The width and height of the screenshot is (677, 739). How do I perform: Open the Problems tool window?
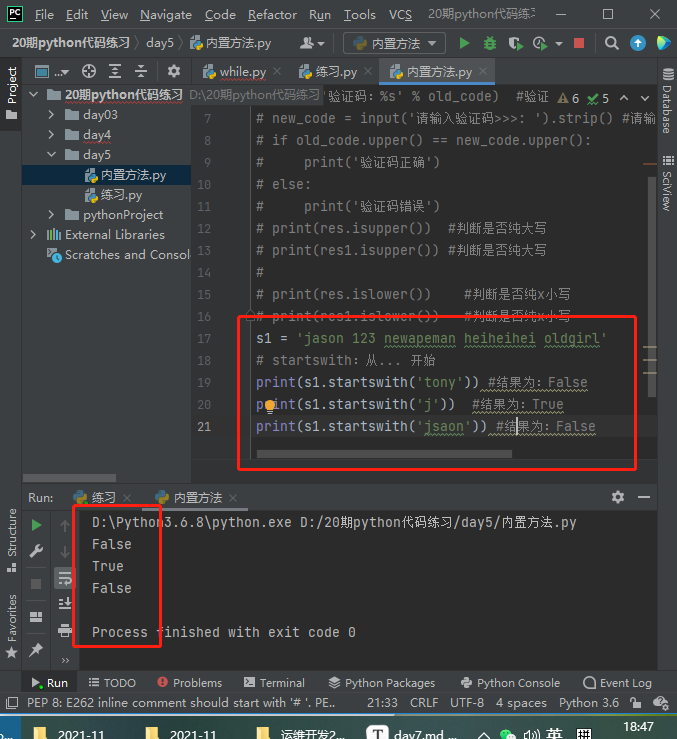point(190,683)
